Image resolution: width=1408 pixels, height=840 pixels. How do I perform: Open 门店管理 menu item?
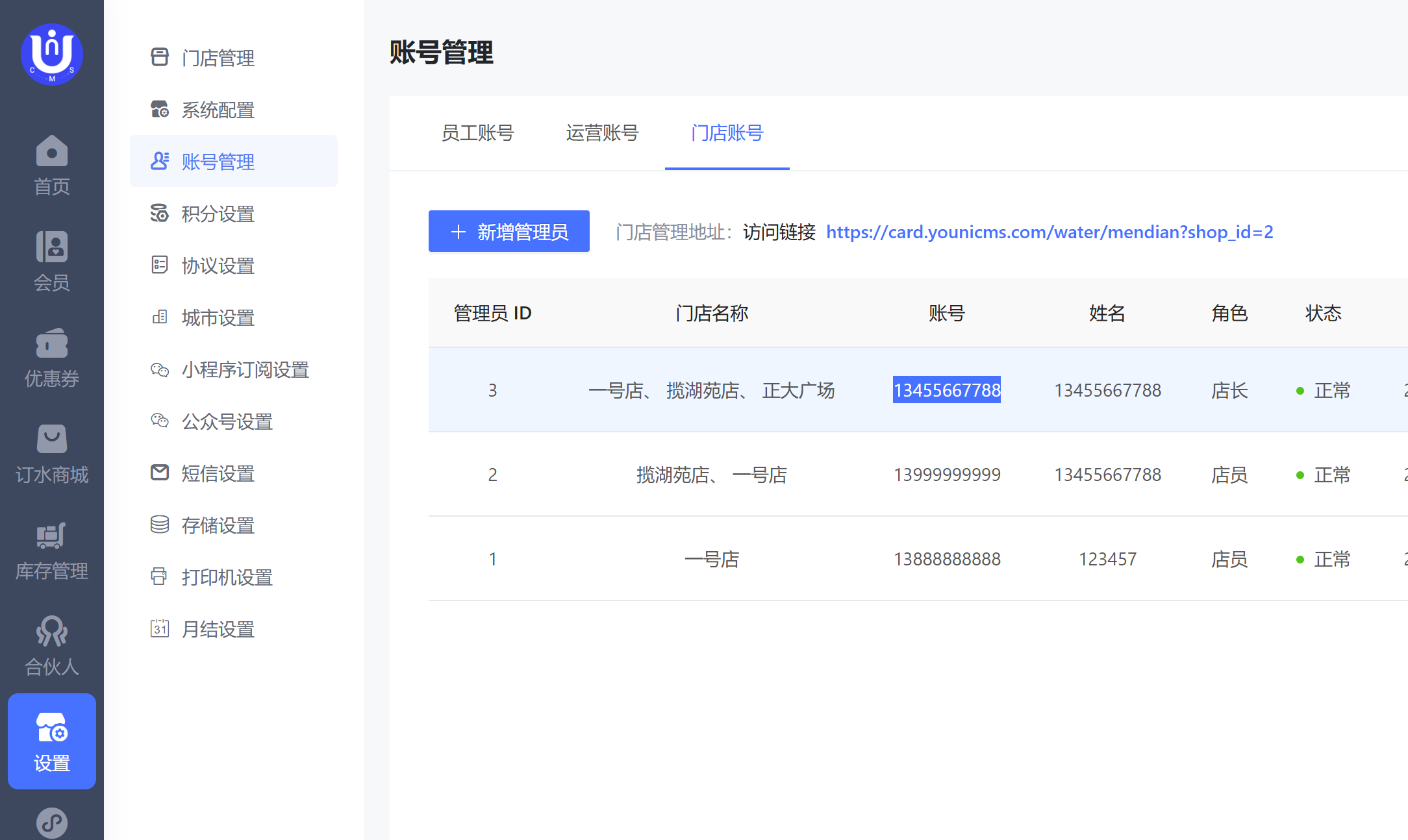click(218, 58)
